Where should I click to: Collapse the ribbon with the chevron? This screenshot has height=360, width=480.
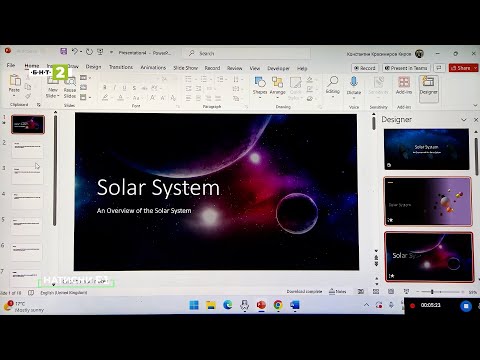click(x=475, y=105)
